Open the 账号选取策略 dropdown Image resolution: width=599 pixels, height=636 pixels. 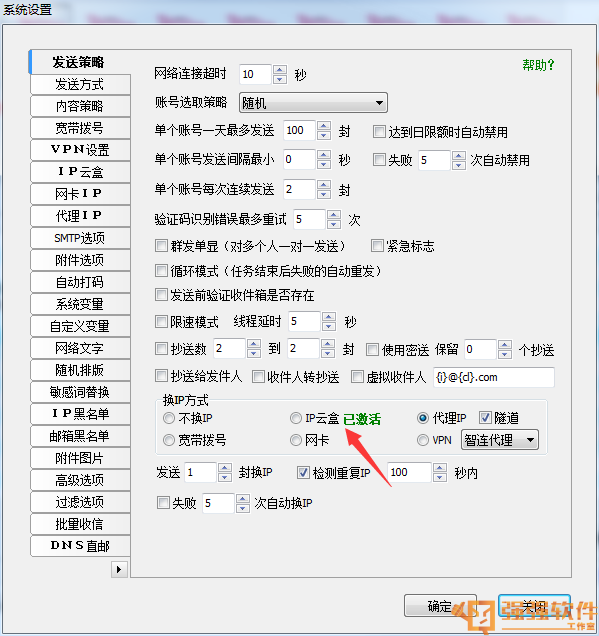313,103
